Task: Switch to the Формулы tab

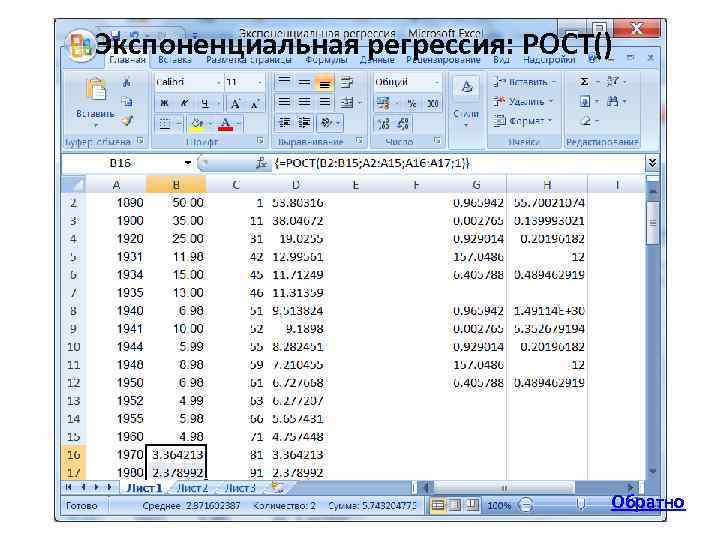Action: click(x=326, y=60)
